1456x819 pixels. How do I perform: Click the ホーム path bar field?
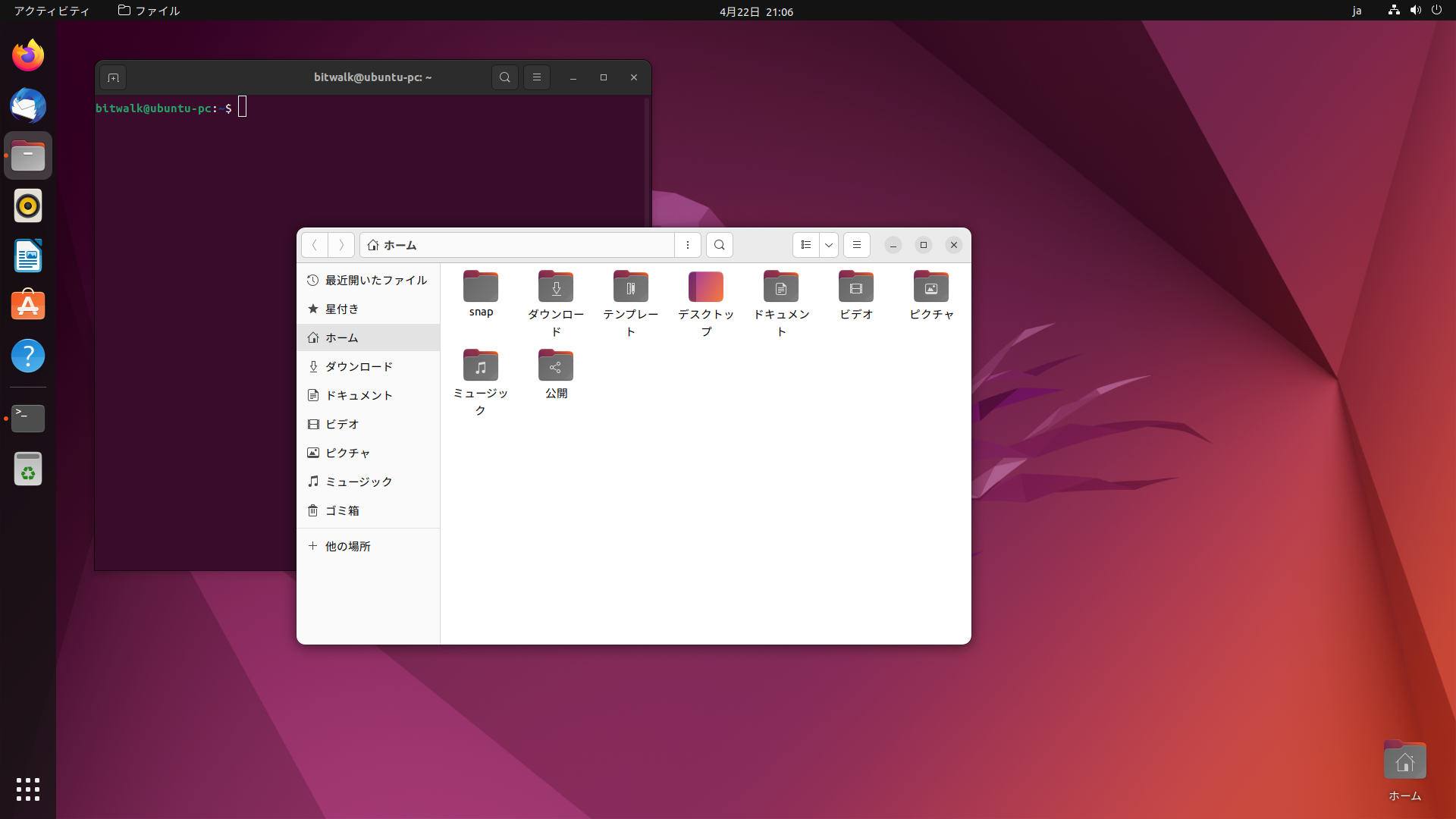516,245
